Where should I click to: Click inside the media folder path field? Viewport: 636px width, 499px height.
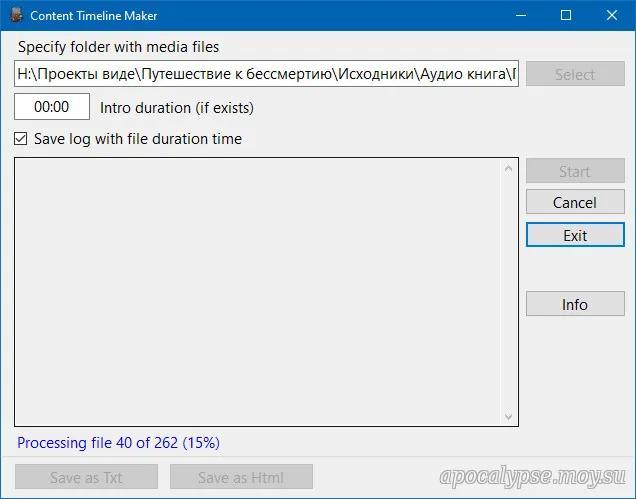coord(266,74)
